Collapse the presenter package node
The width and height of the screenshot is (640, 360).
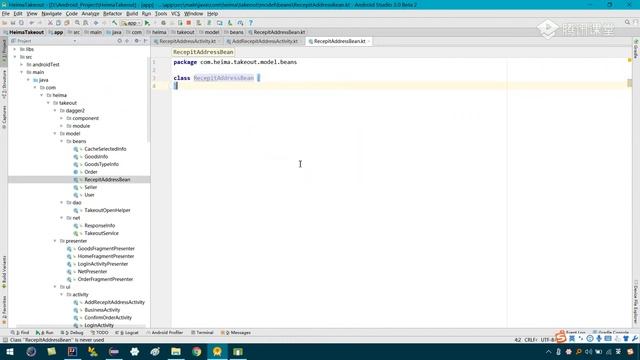[55, 241]
